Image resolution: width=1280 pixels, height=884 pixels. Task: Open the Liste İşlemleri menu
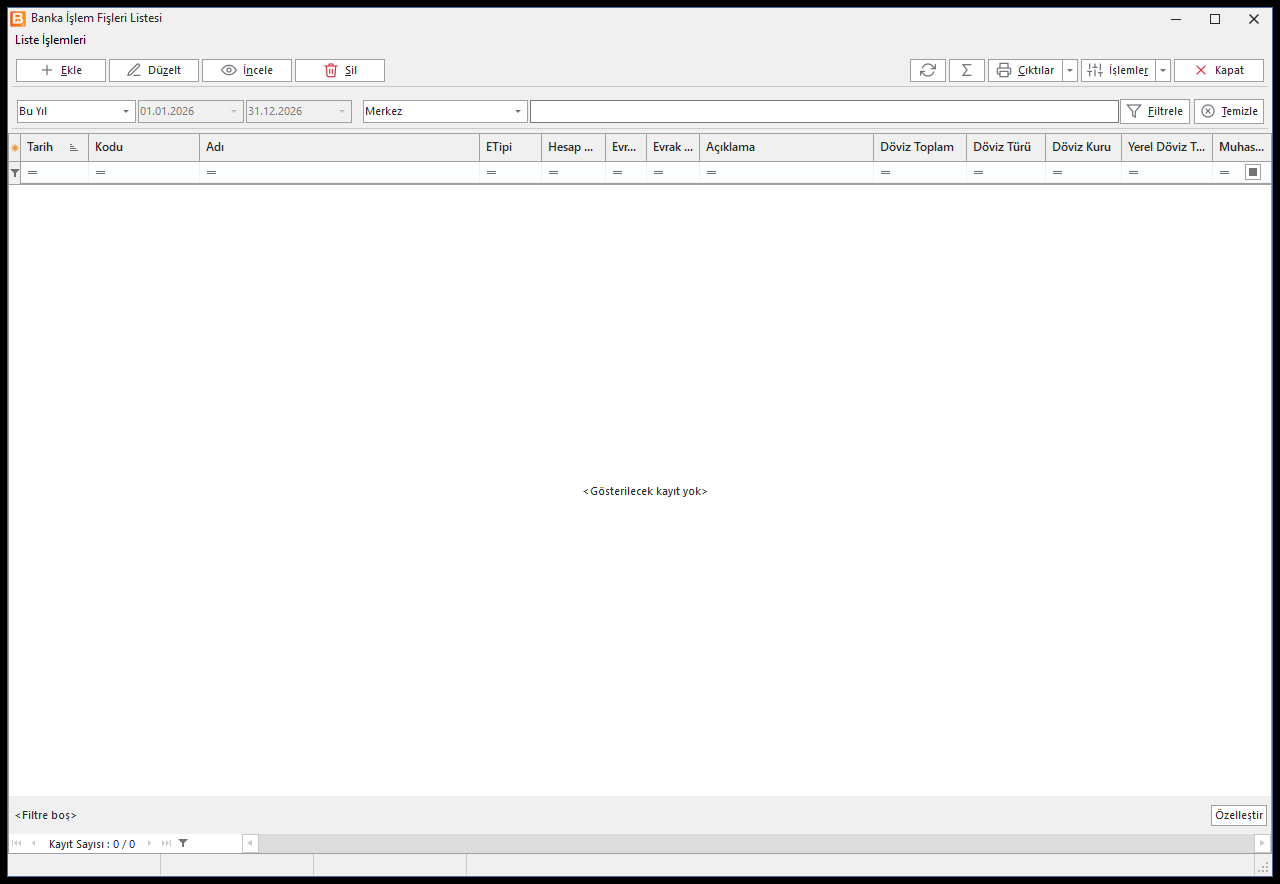50,40
